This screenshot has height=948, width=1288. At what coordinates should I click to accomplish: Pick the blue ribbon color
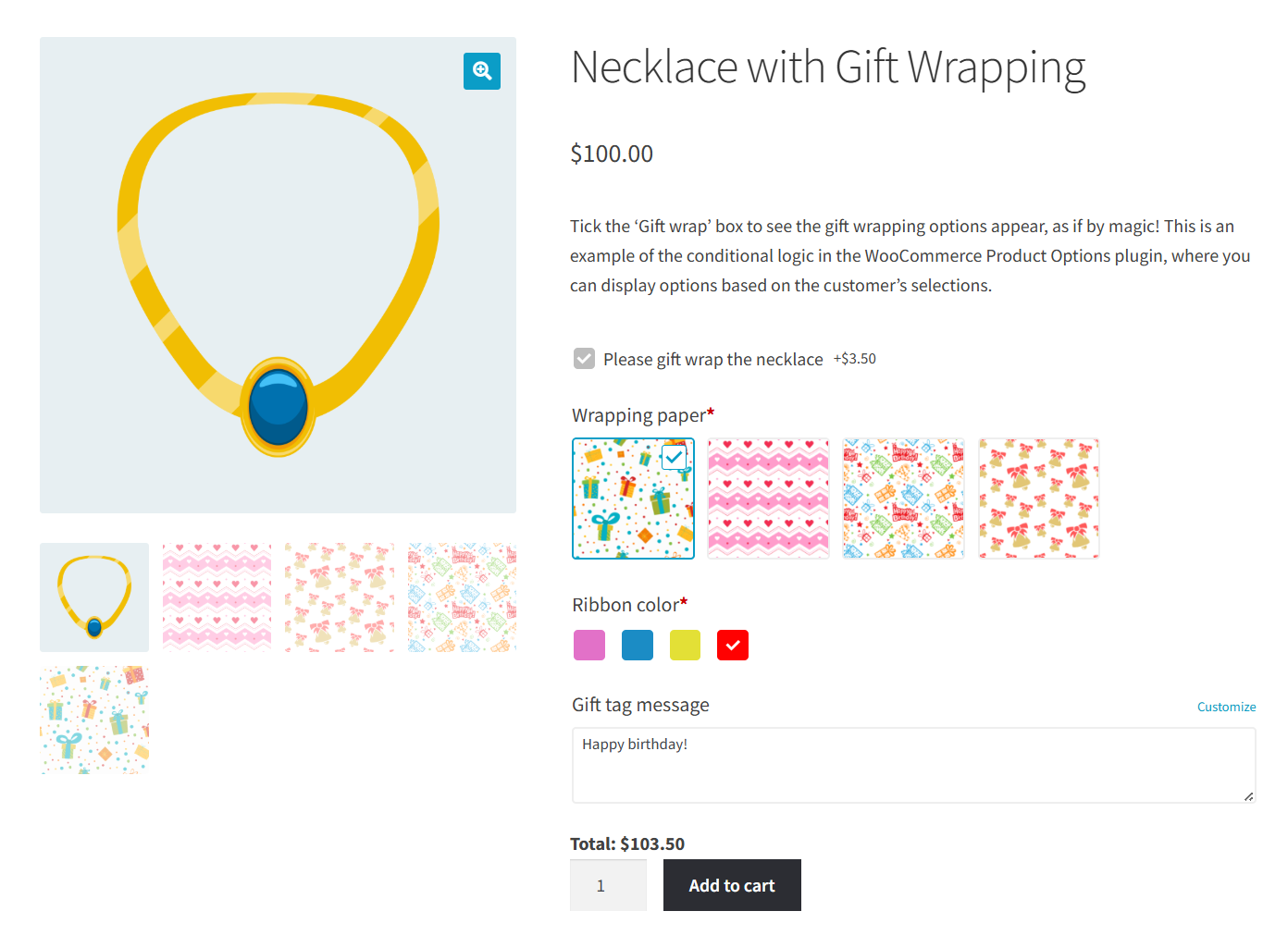pyautogui.click(x=637, y=645)
